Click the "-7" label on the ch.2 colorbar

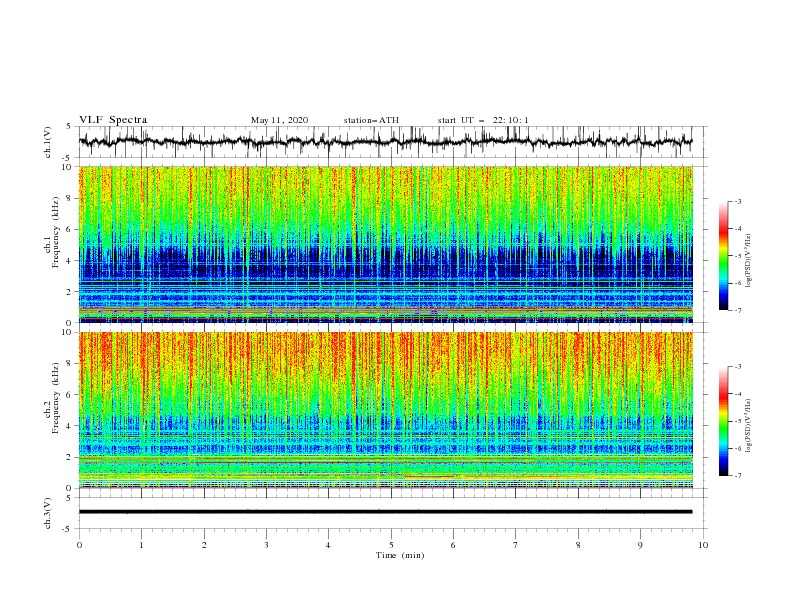pyautogui.click(x=737, y=475)
